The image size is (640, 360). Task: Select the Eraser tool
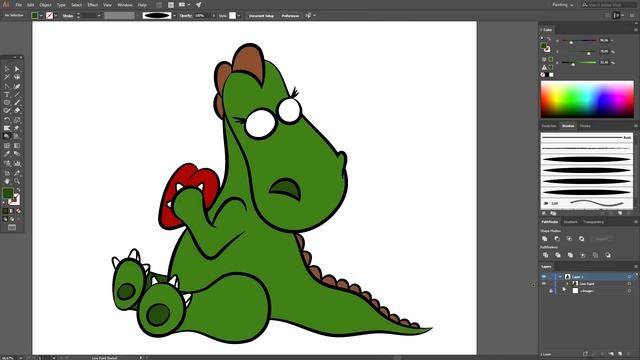[x=17, y=110]
